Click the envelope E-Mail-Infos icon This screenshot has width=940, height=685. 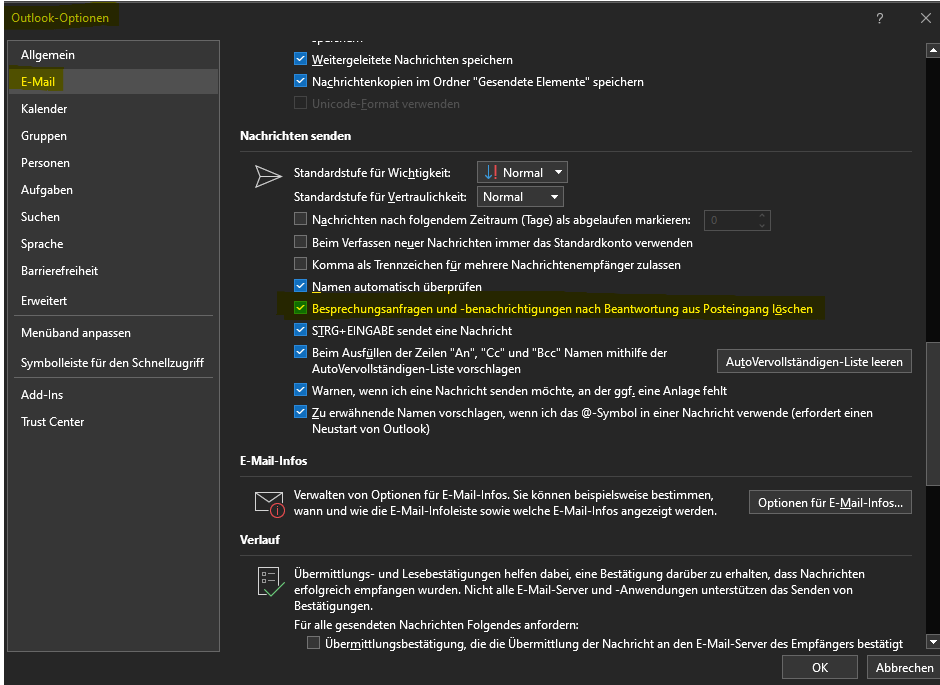pos(269,503)
